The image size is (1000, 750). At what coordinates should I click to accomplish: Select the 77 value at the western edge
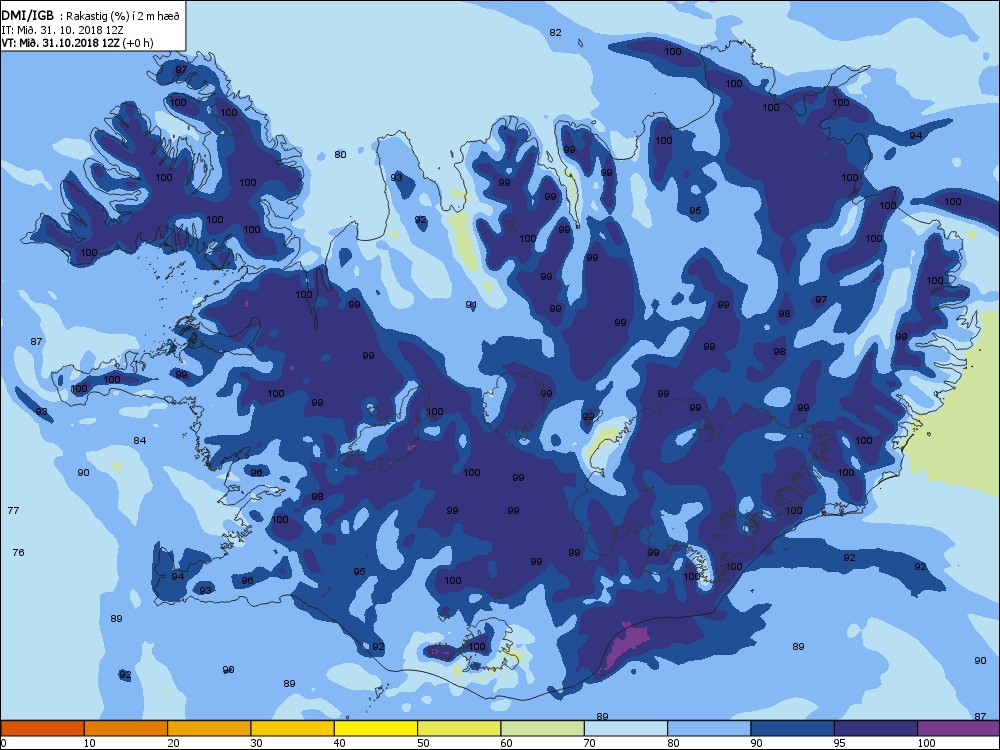13,511
